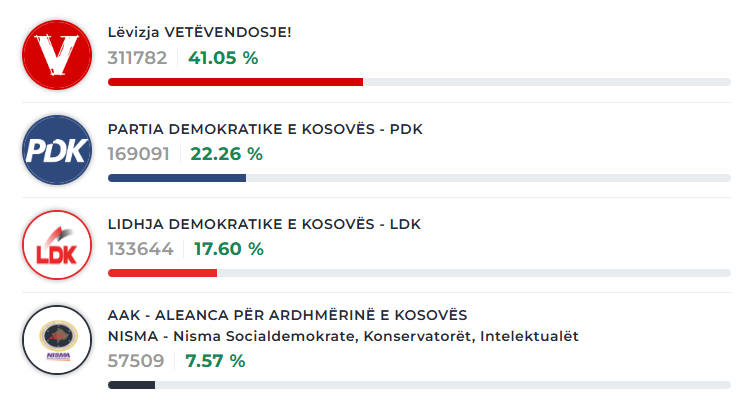Image resolution: width=756 pixels, height=401 pixels.
Task: Click Vetëvendosje red progress bar
Action: [235, 82]
